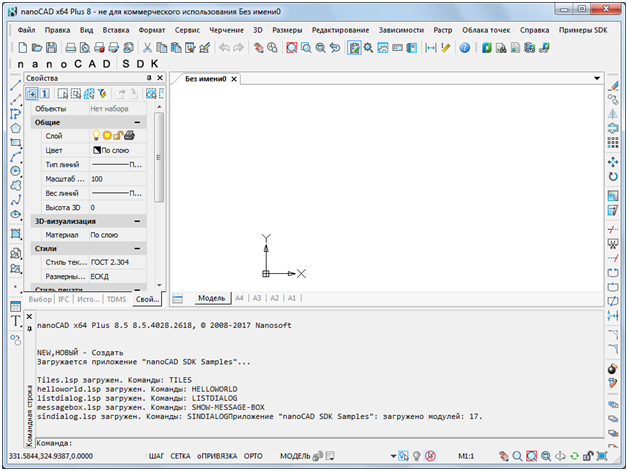Click the Zoom Window icon with red frame in the toolbar
The height and width of the screenshot is (471, 628).
click(x=292, y=48)
